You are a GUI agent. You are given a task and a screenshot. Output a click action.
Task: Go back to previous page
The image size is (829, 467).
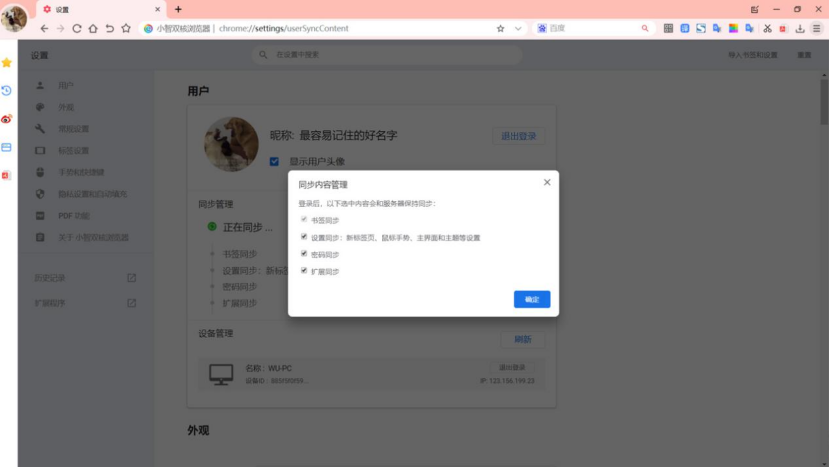tap(44, 29)
